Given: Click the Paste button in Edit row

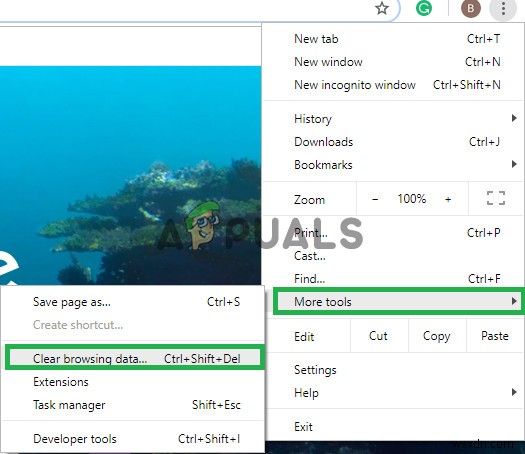Looking at the screenshot, I should point(495,336).
